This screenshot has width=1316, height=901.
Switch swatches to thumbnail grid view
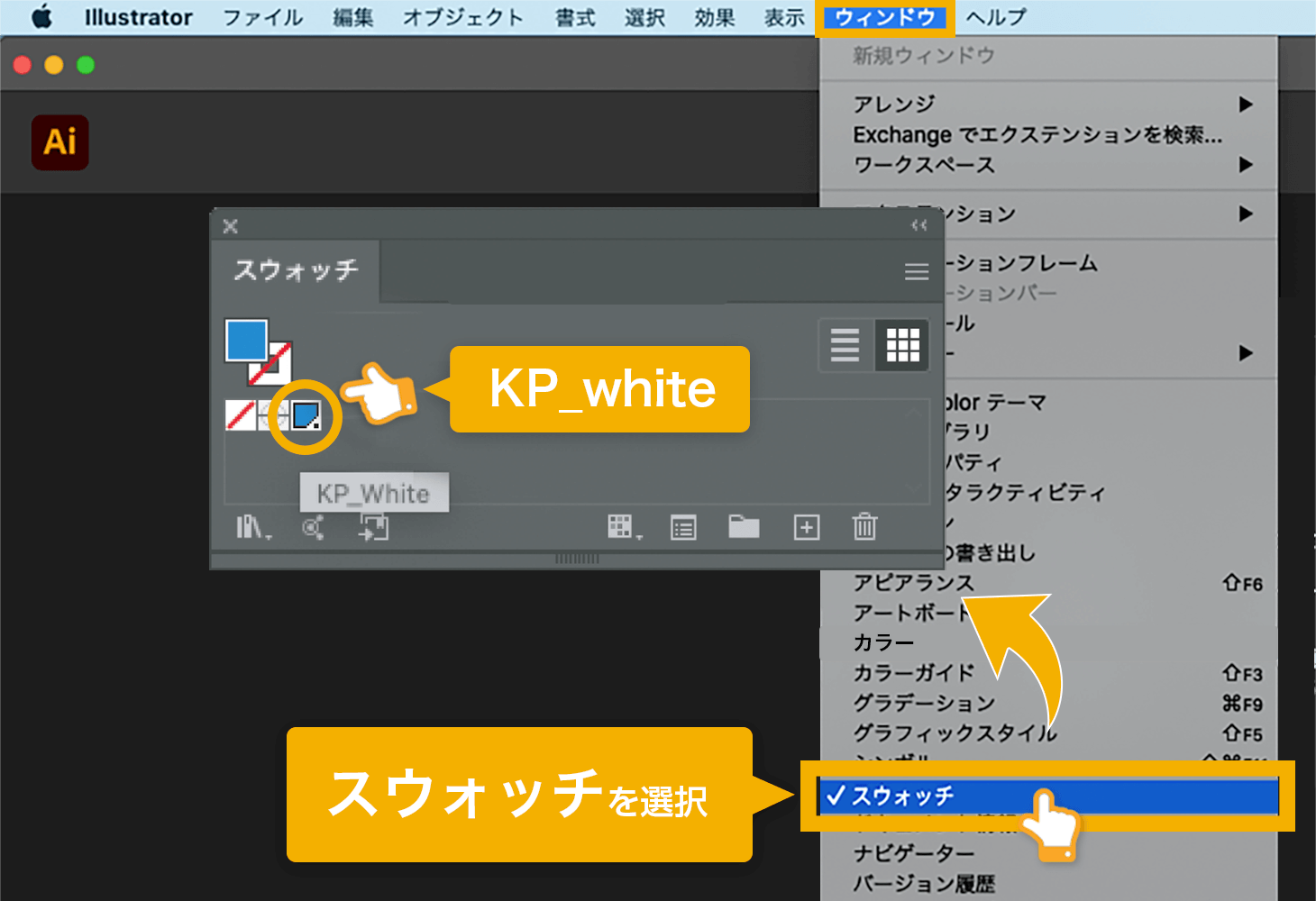coord(902,345)
